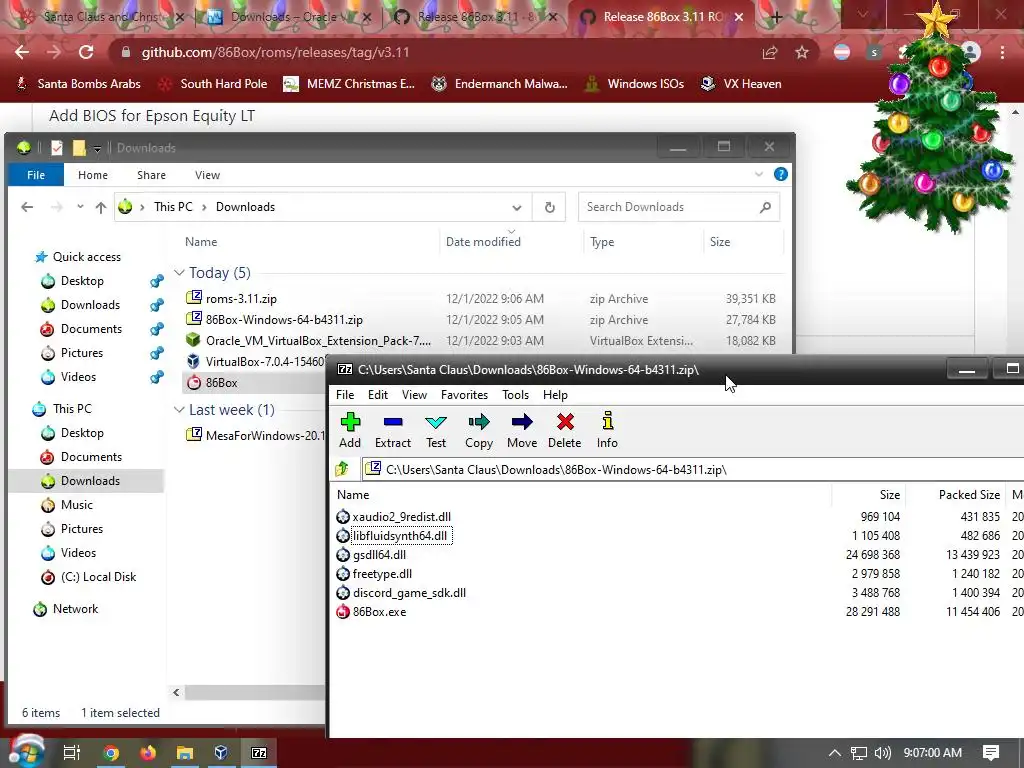Select libfluidsynth64.dll entry

[394, 536]
